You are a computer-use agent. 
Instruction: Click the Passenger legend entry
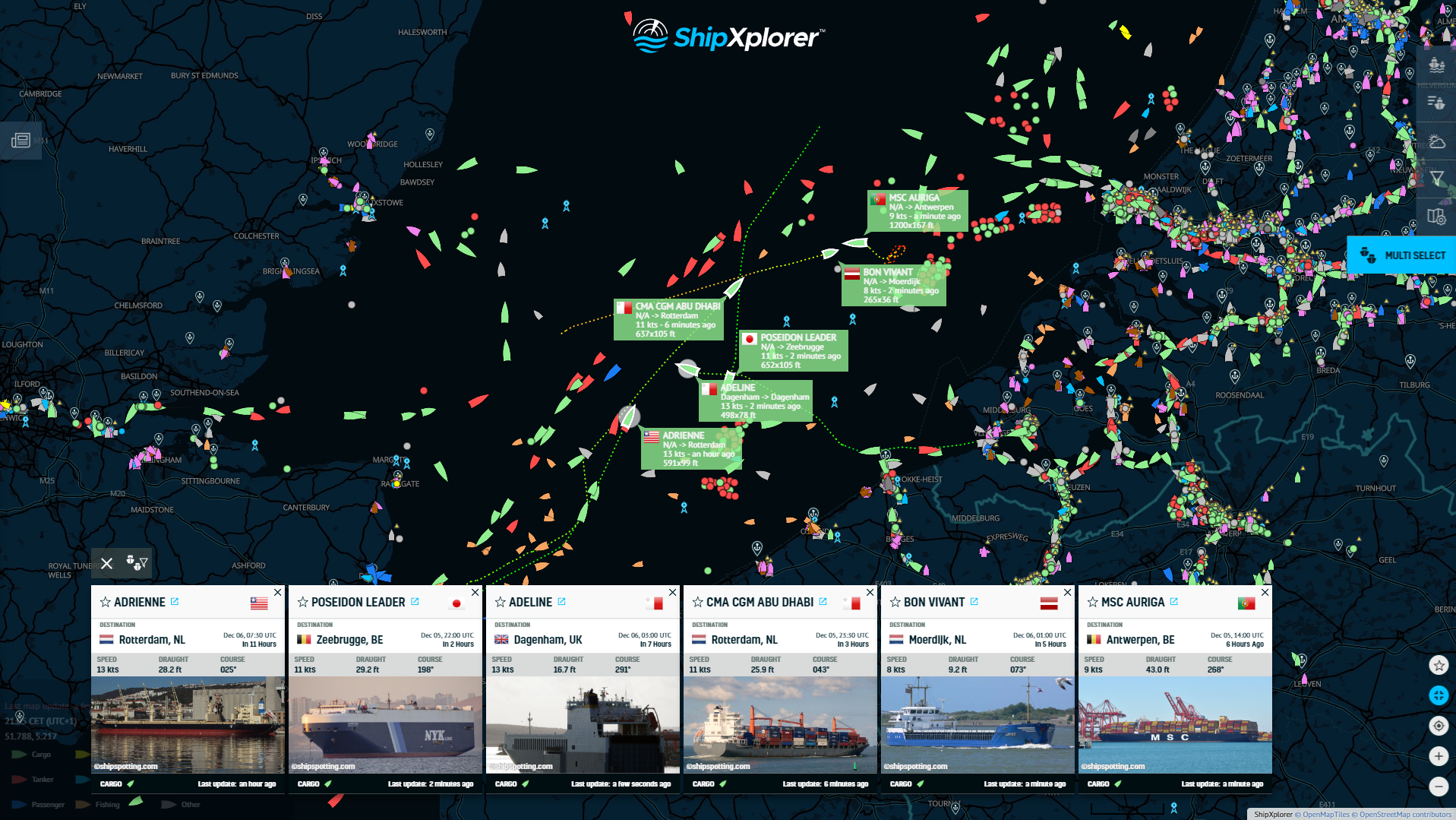click(x=38, y=804)
